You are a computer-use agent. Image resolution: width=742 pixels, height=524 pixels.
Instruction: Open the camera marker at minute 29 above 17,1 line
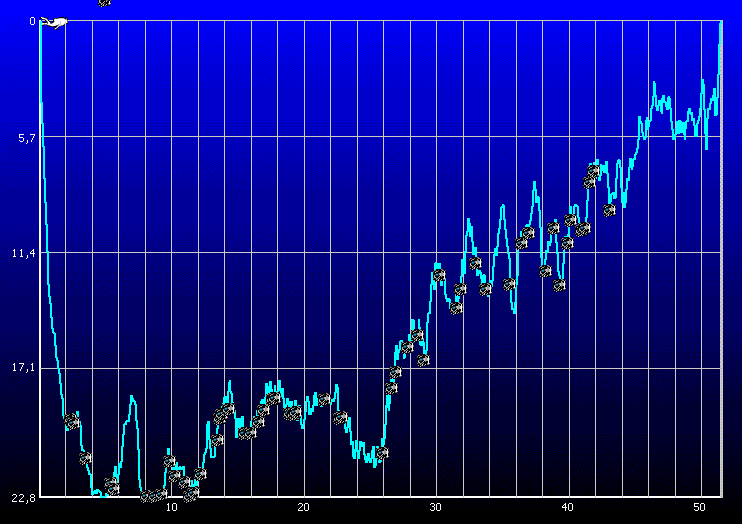click(x=424, y=360)
